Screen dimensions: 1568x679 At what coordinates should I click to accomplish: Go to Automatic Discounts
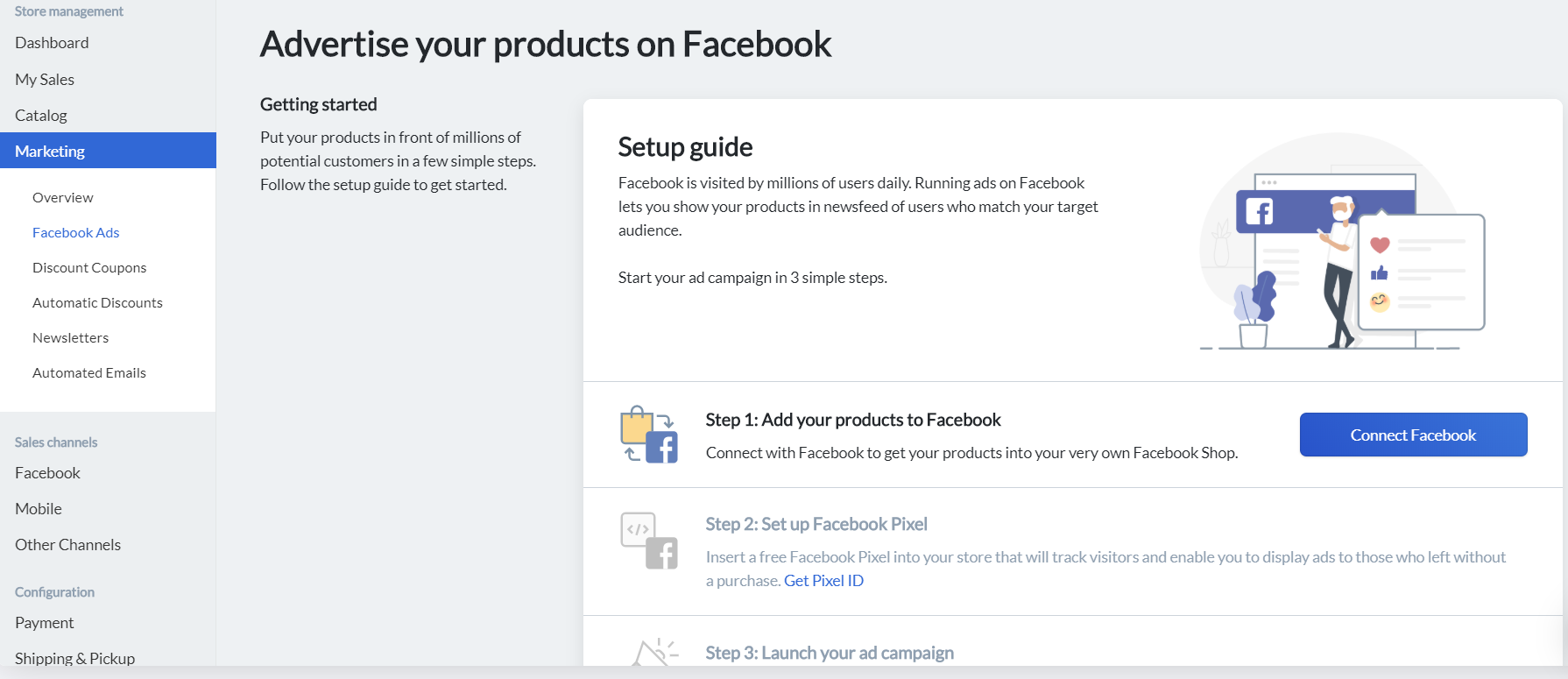click(x=97, y=303)
